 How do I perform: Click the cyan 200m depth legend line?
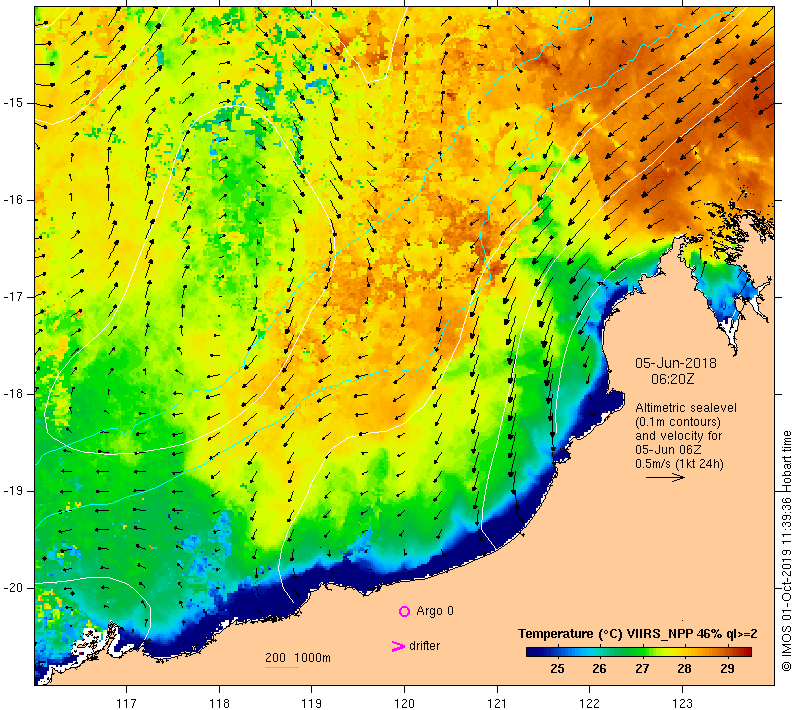point(282,667)
